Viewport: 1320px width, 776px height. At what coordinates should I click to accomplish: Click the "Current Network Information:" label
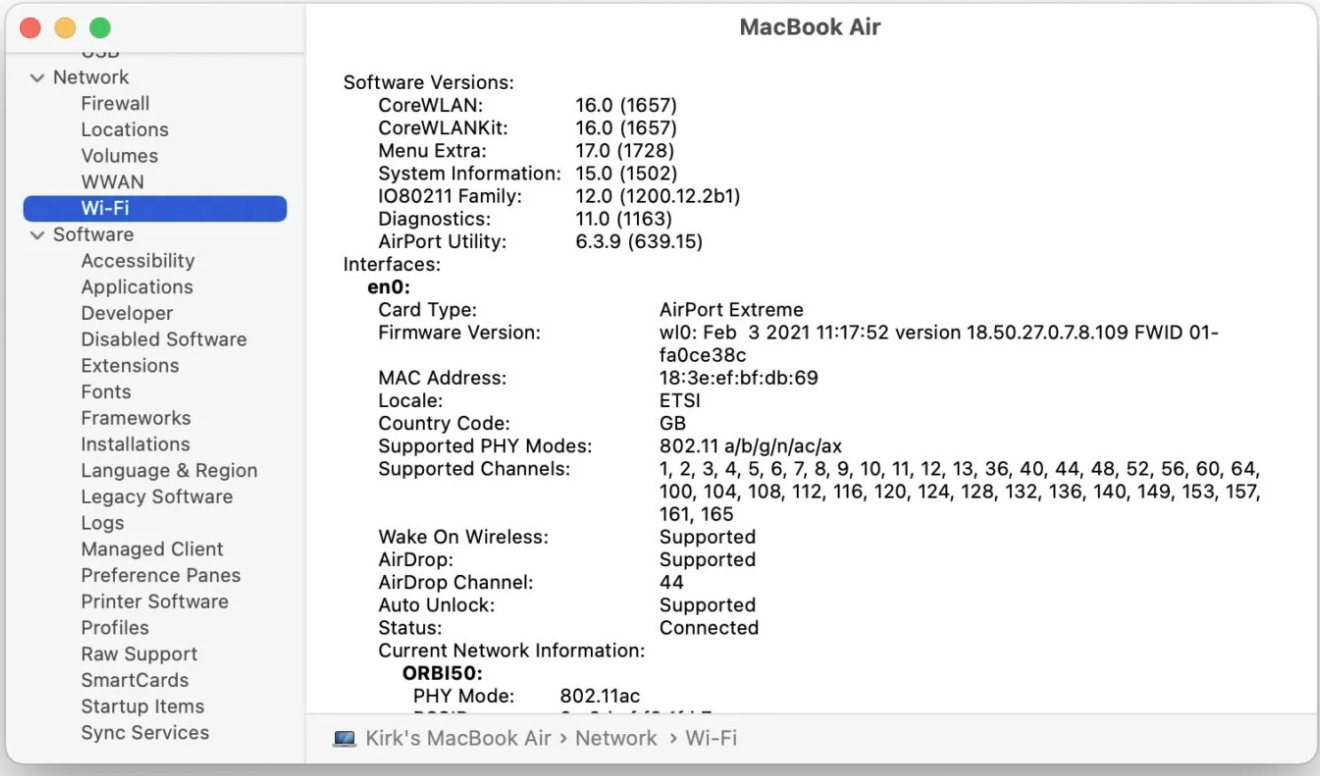pos(512,651)
